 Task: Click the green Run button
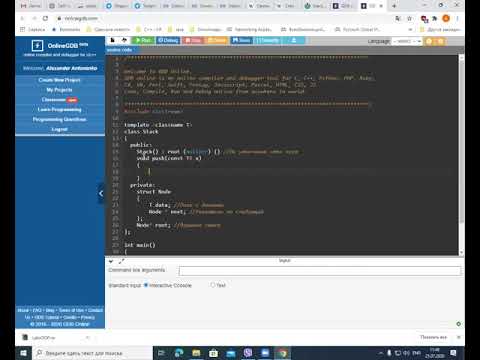pyautogui.click(x=143, y=40)
